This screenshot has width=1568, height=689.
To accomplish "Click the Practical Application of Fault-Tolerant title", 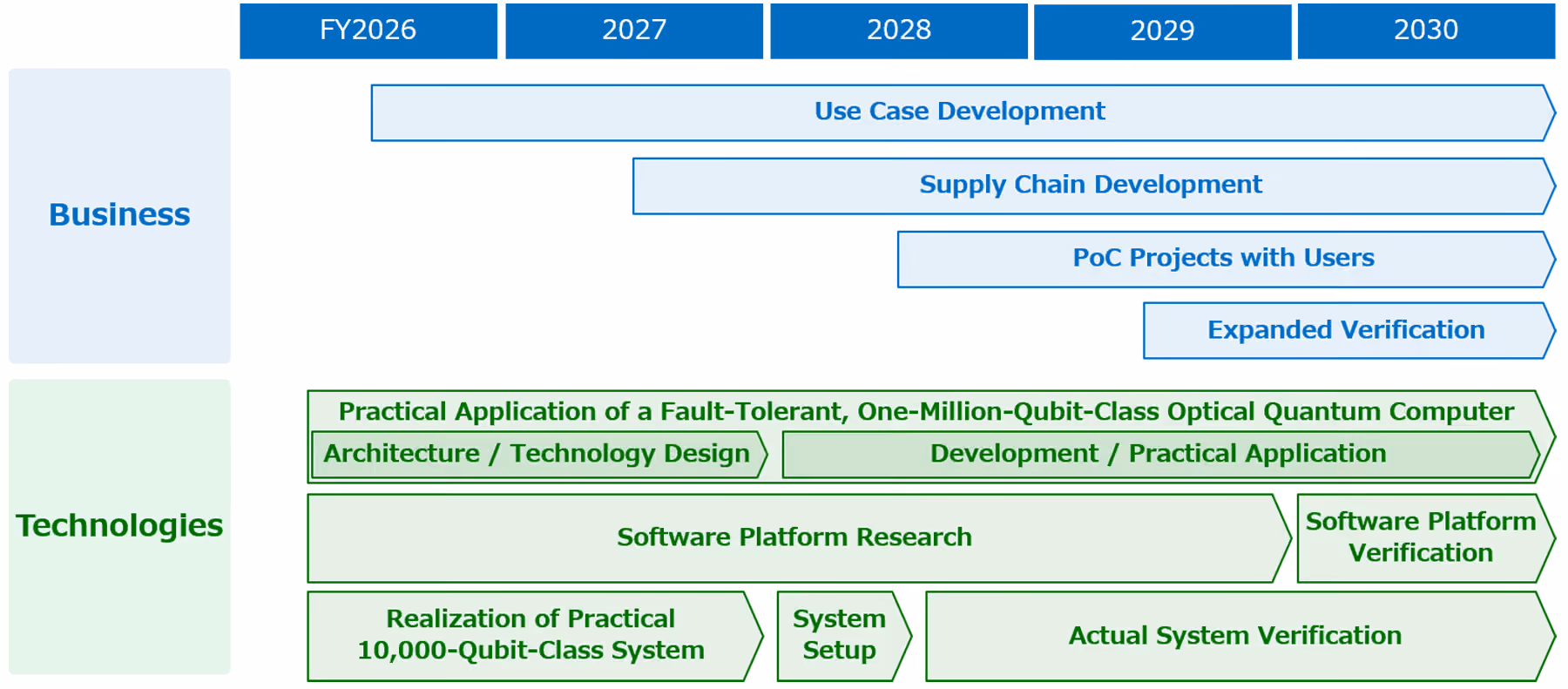I will point(926,411).
